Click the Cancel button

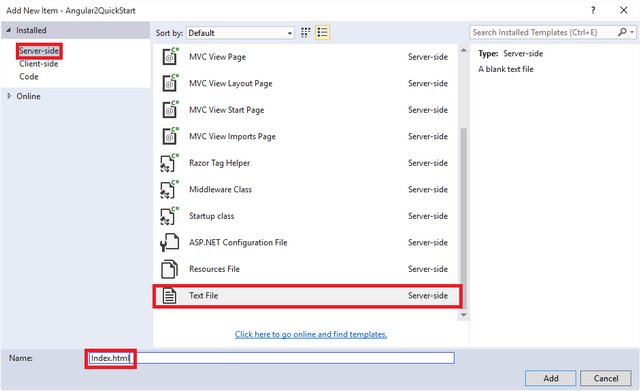point(606,378)
